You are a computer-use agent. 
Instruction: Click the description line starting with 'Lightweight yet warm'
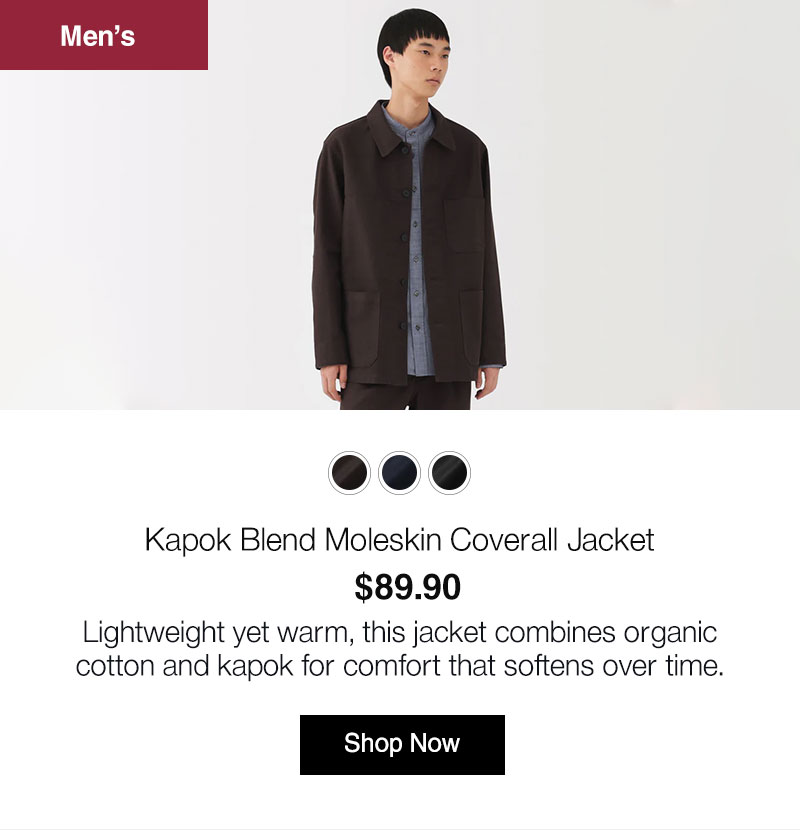[400, 633]
